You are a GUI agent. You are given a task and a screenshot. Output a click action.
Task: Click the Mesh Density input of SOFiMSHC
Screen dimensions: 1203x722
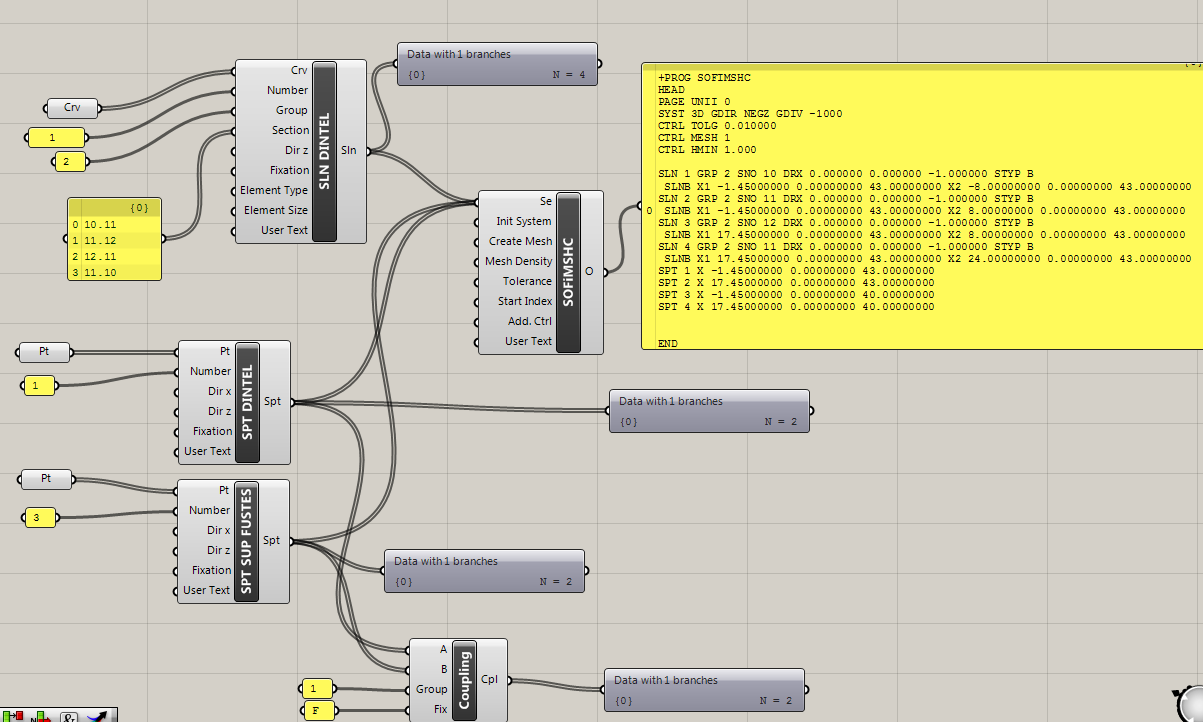pyautogui.click(x=518, y=261)
